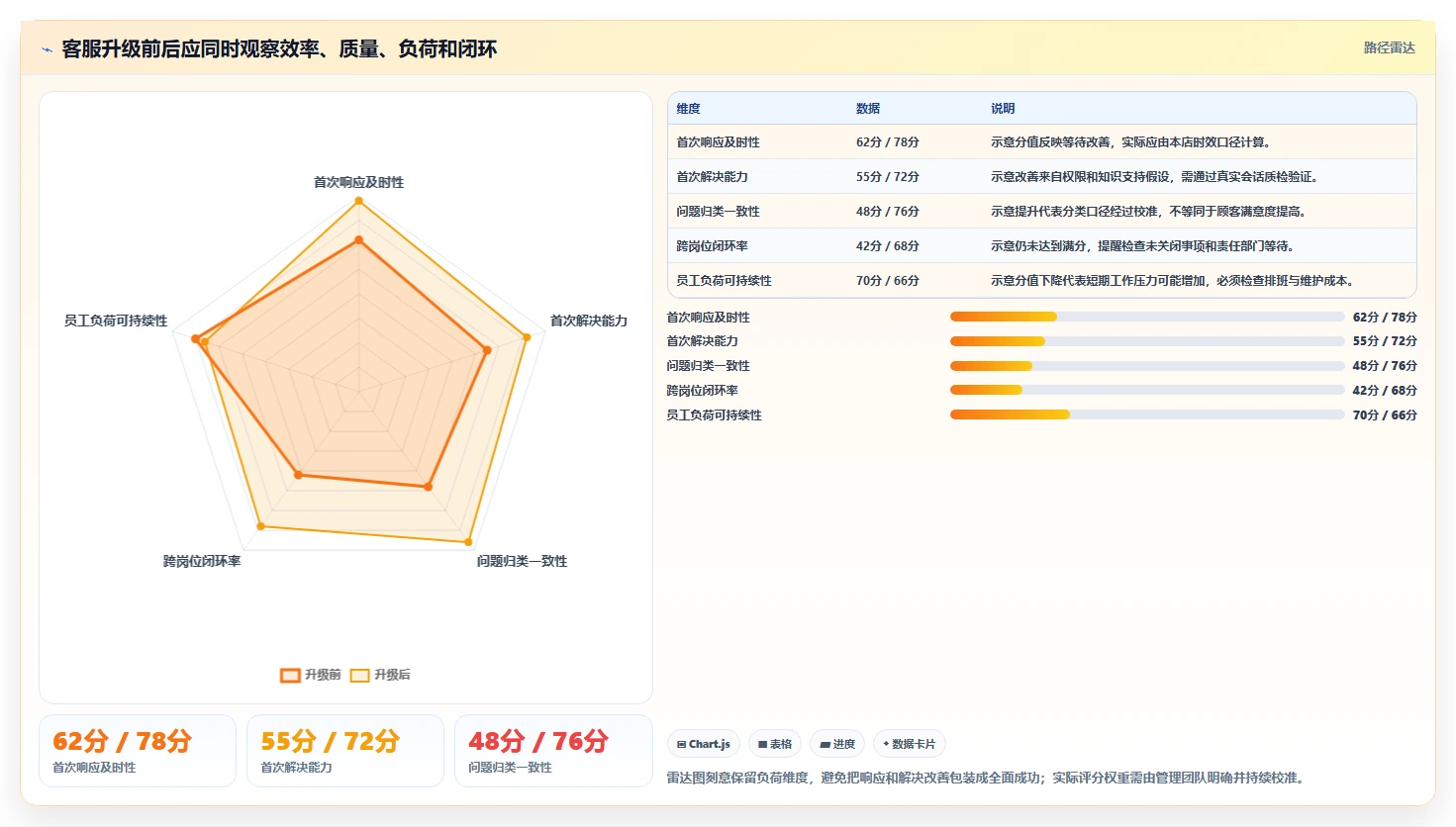Click the 升级前 point on the 首次响应及时性 axis
1456x827 pixels.
pos(358,239)
